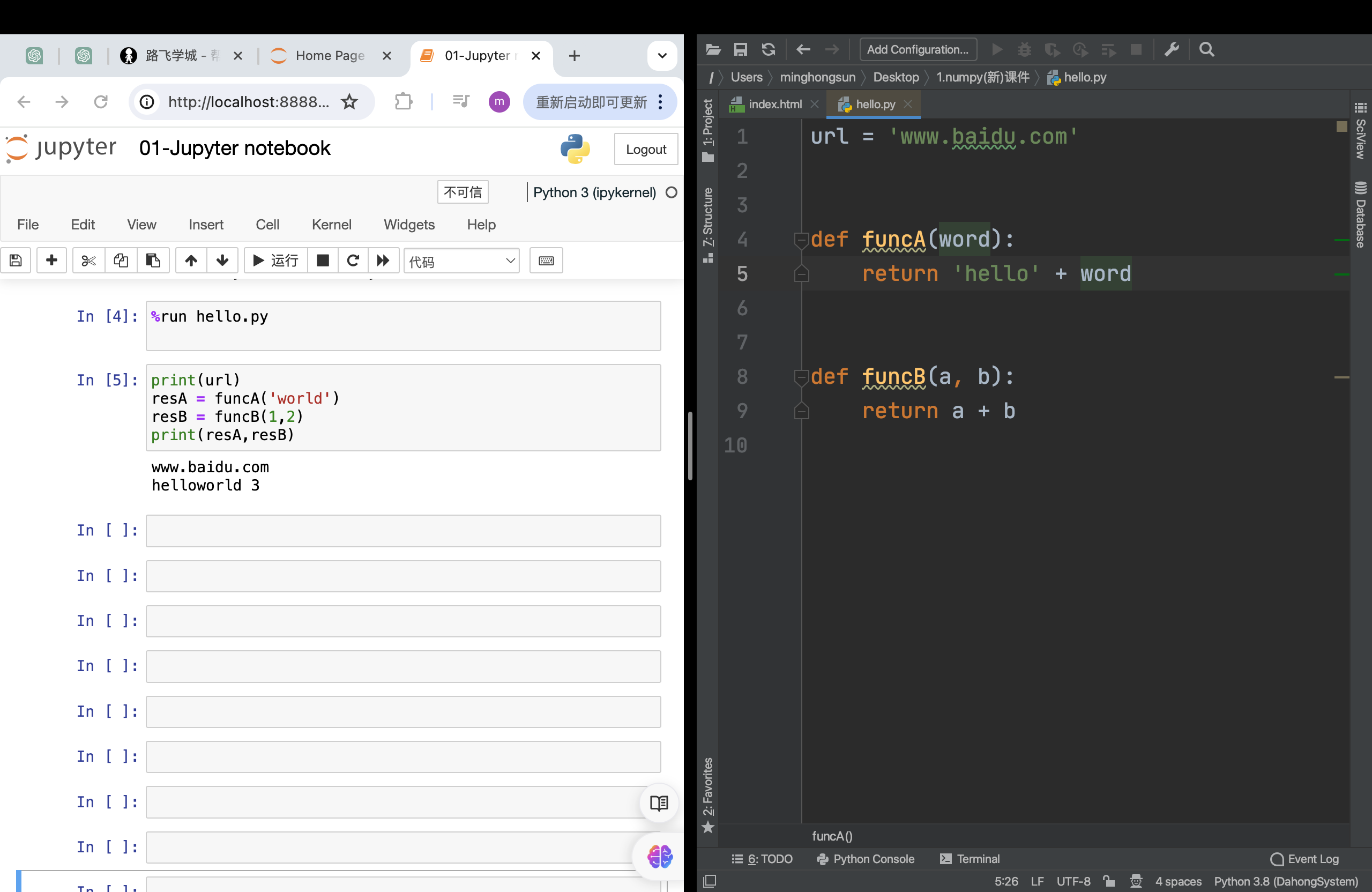The image size is (1372, 892).
Task: Open the Kernel menu in Jupyter
Action: point(331,224)
